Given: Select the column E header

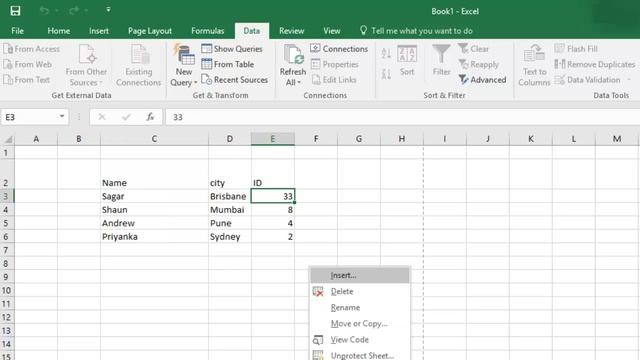Looking at the screenshot, I should pyautogui.click(x=273, y=139).
